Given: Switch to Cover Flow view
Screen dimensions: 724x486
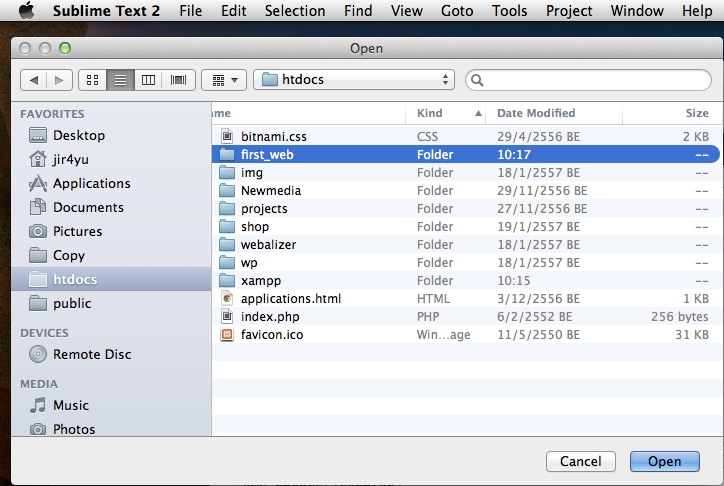Looking at the screenshot, I should click(178, 80).
